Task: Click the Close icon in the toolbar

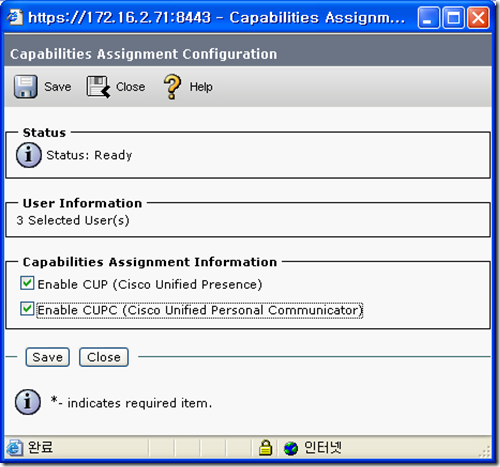Action: point(98,87)
